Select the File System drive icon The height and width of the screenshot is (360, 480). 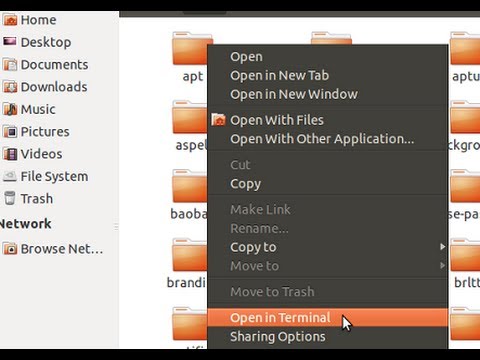point(10,176)
